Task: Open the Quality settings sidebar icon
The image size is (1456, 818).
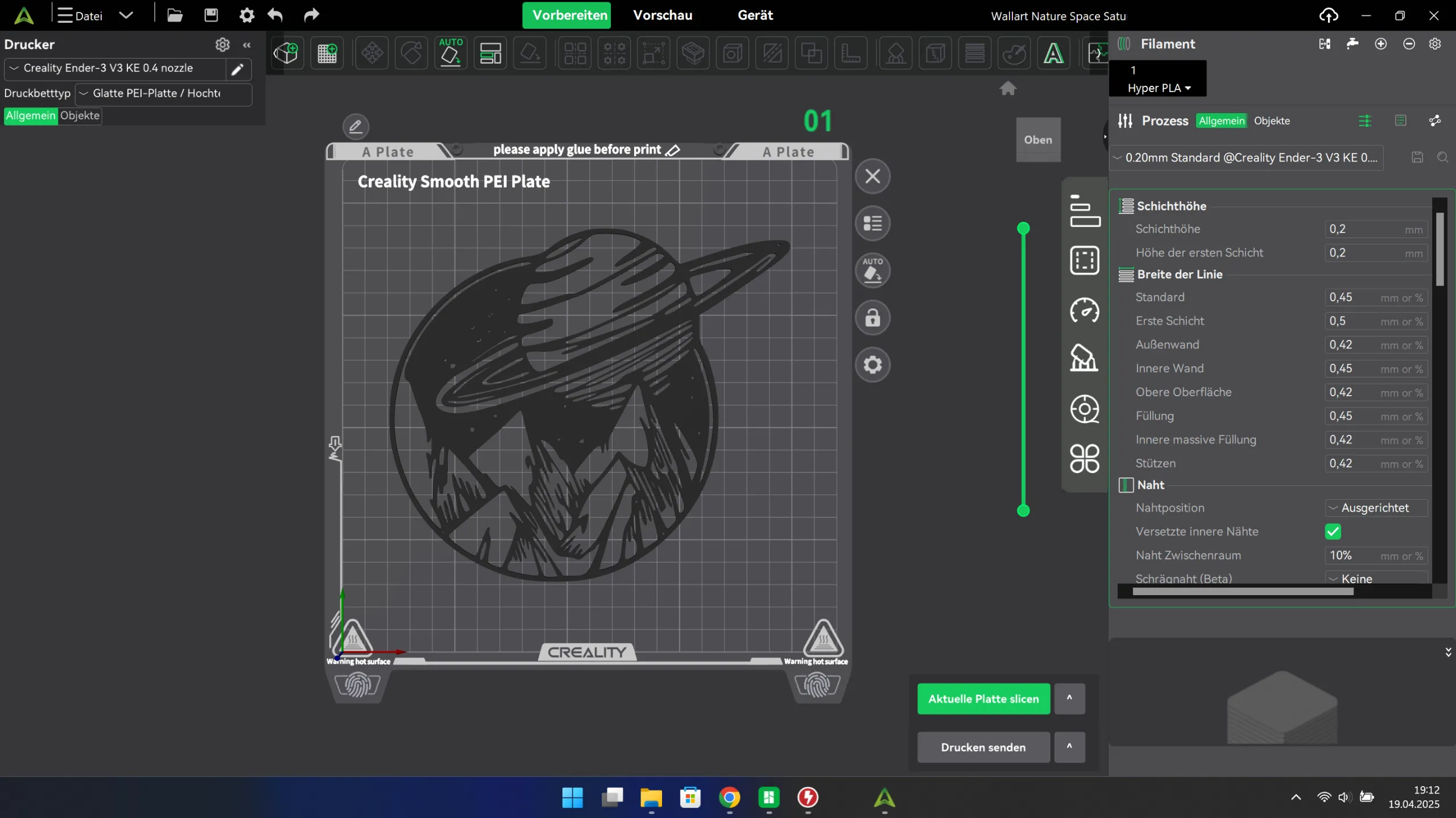Action: click(1084, 211)
